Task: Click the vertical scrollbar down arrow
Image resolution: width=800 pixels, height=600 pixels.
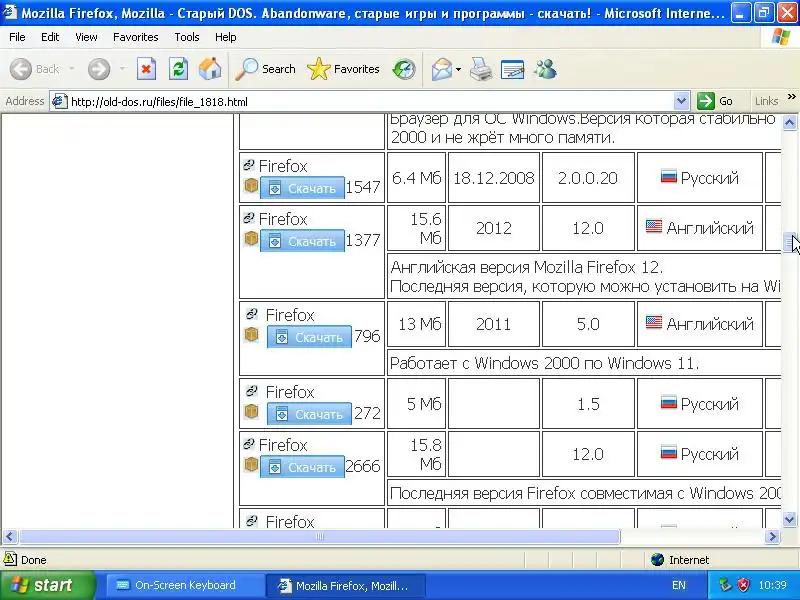Action: coord(789,520)
